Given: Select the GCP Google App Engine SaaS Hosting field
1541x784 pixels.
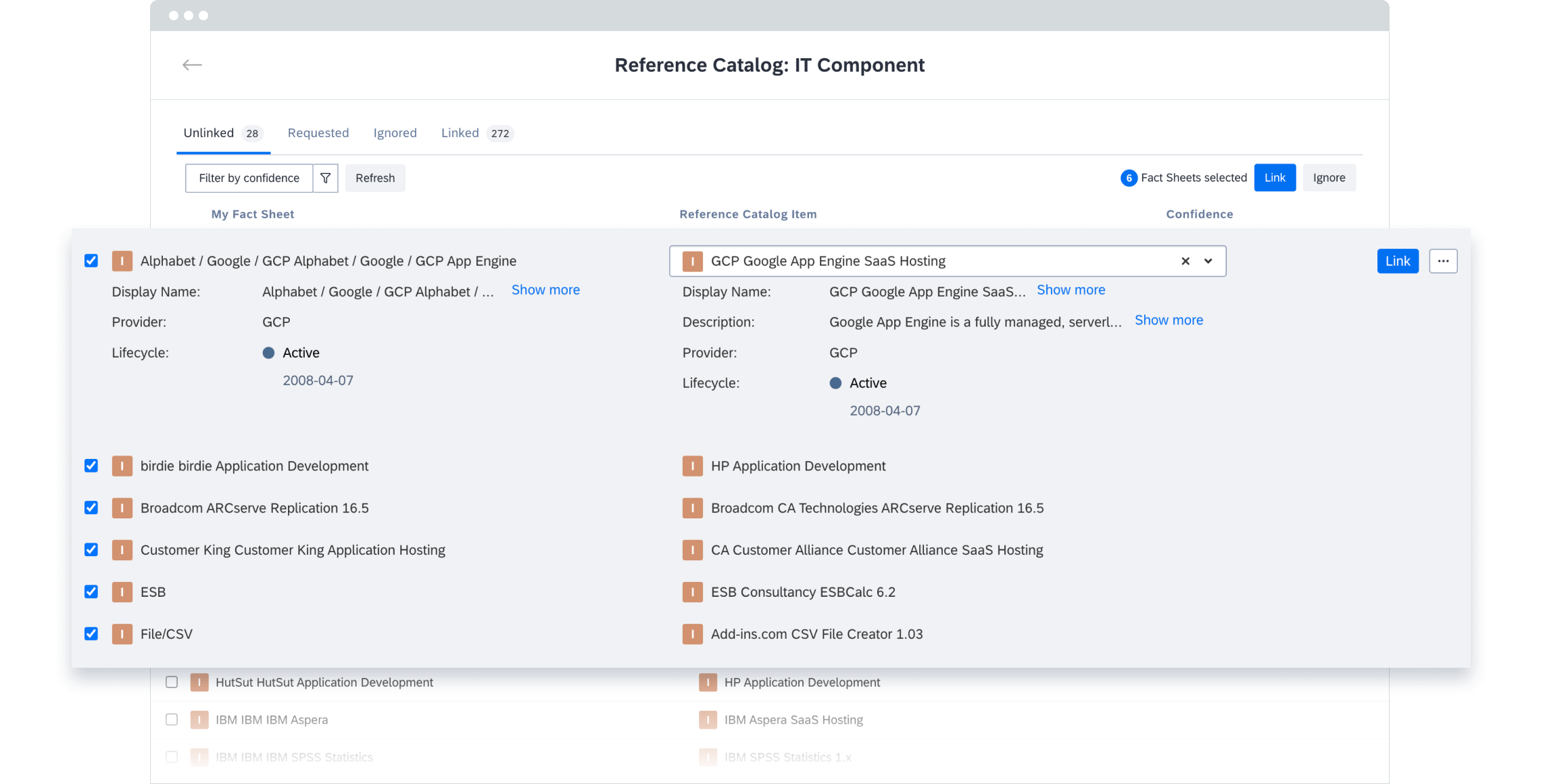Looking at the screenshot, I should (948, 261).
